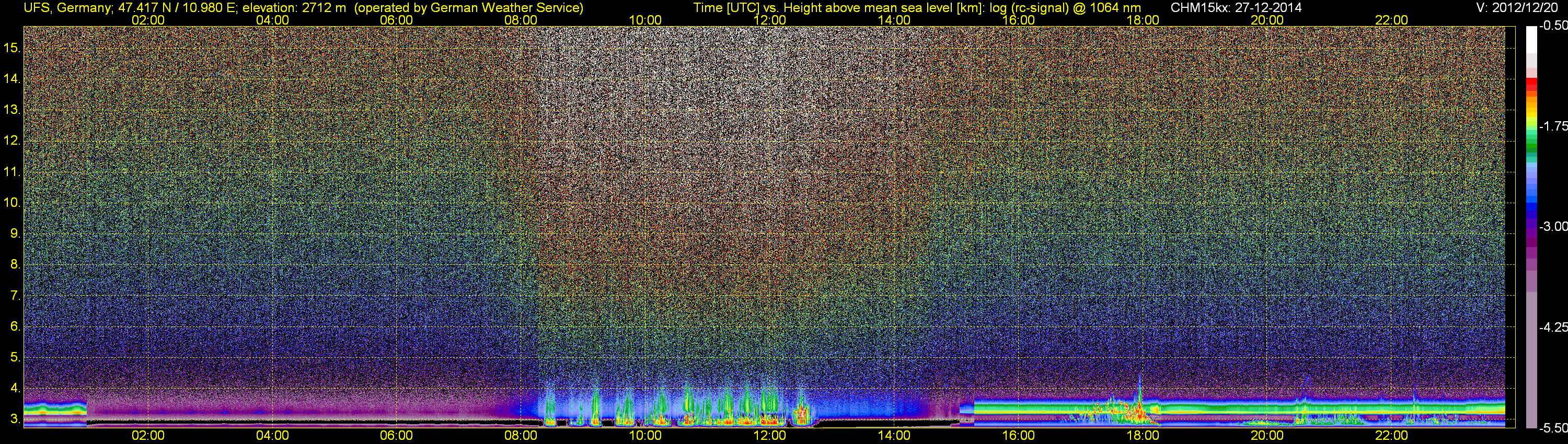Viewport: 1568px width, 444px height.
Task: Click the height axis '14.' km label
Action: click(x=11, y=78)
